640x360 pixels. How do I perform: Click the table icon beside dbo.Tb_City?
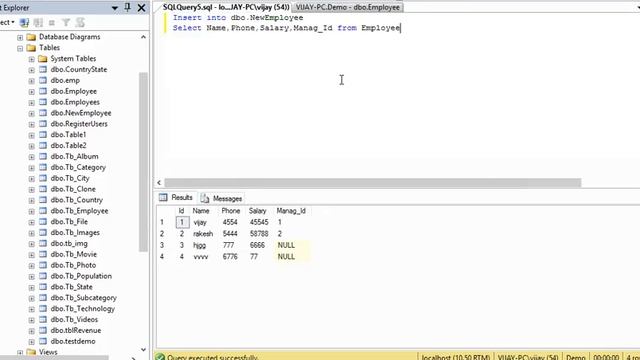43,178
